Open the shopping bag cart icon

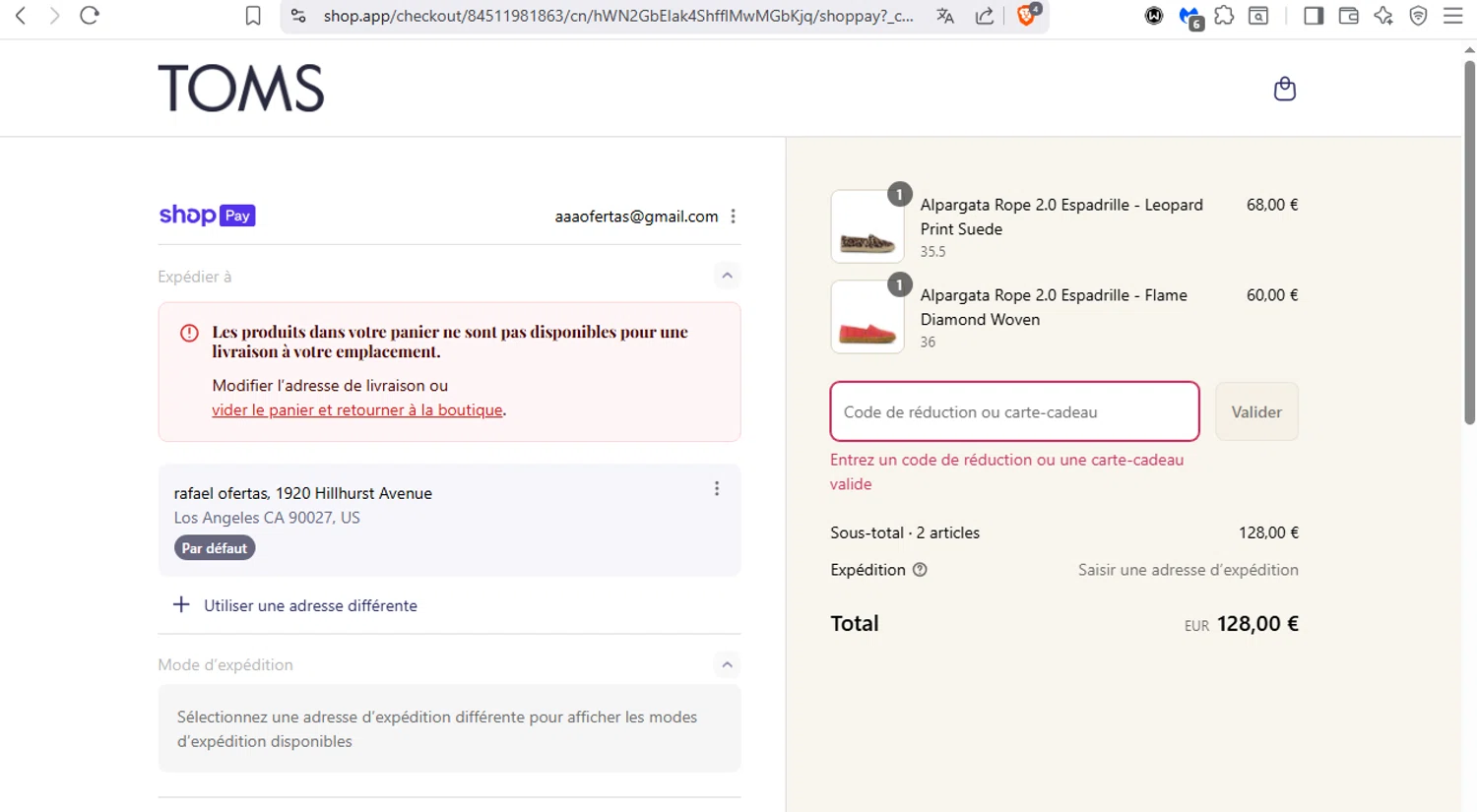1285,89
